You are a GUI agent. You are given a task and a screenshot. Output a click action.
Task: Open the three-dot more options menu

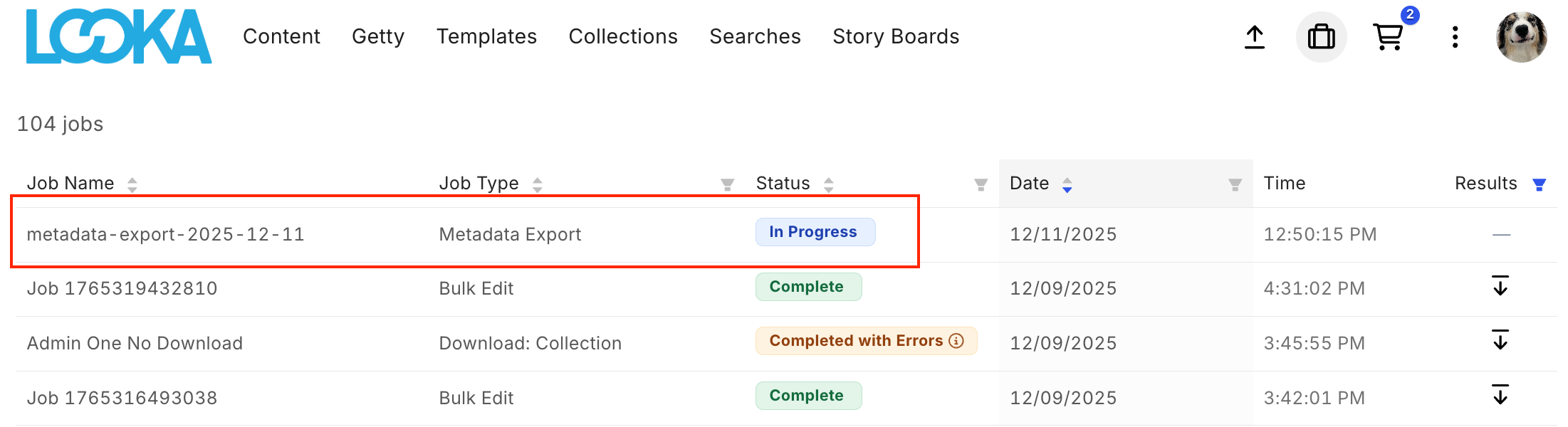click(x=1455, y=37)
